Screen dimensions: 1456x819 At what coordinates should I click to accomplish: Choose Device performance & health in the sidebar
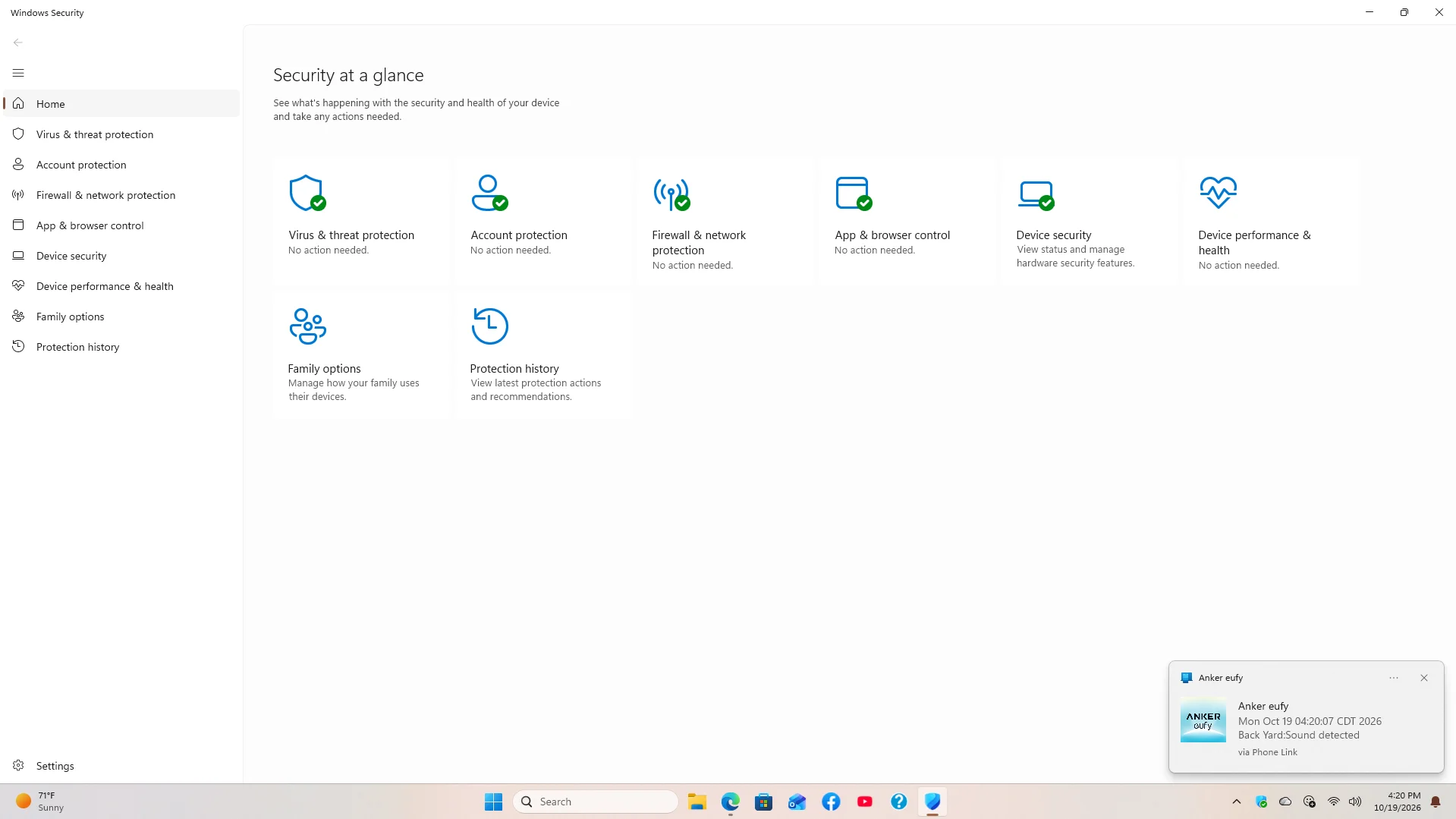[121, 286]
